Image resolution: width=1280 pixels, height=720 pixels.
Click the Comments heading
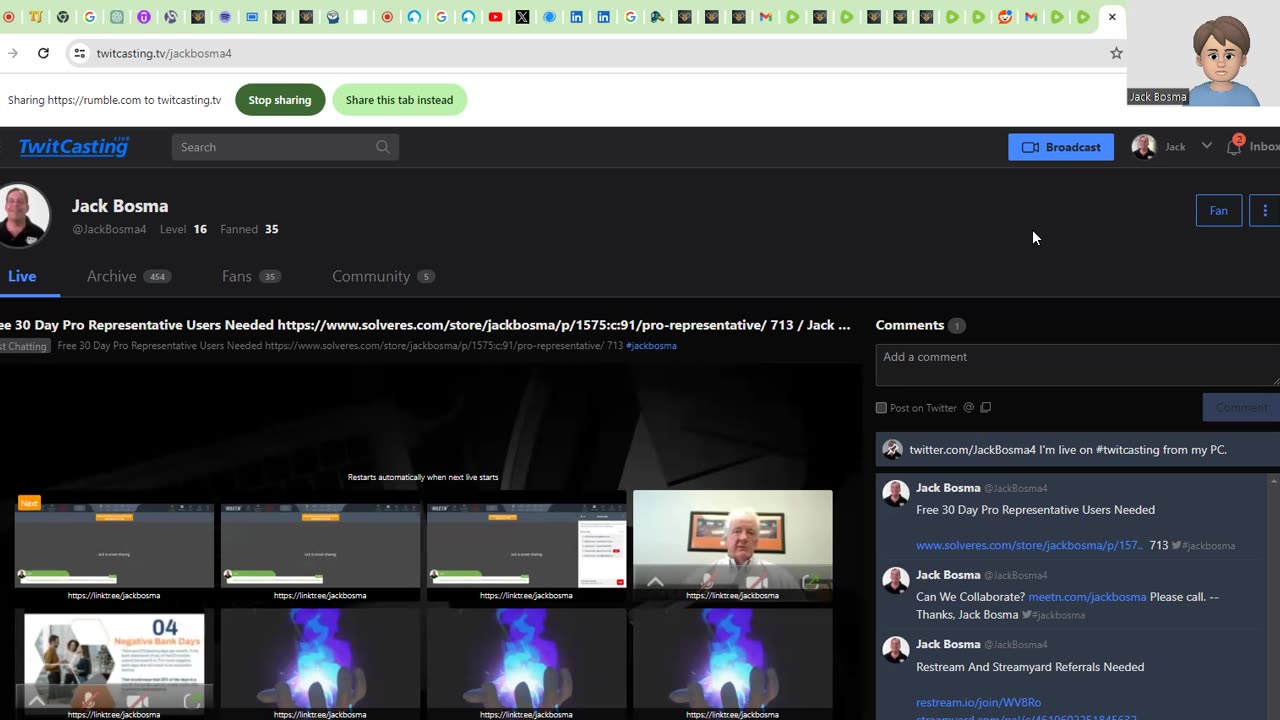click(909, 325)
